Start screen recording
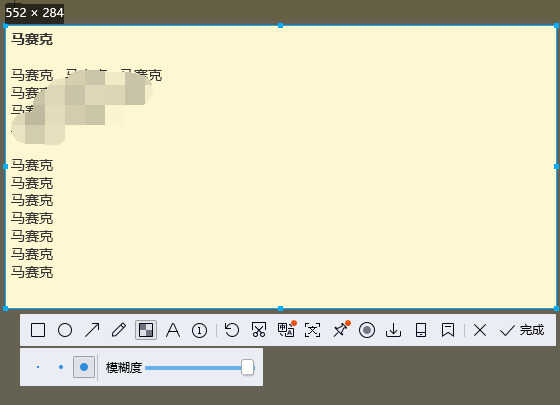This screenshot has height=405, width=560. click(x=367, y=330)
